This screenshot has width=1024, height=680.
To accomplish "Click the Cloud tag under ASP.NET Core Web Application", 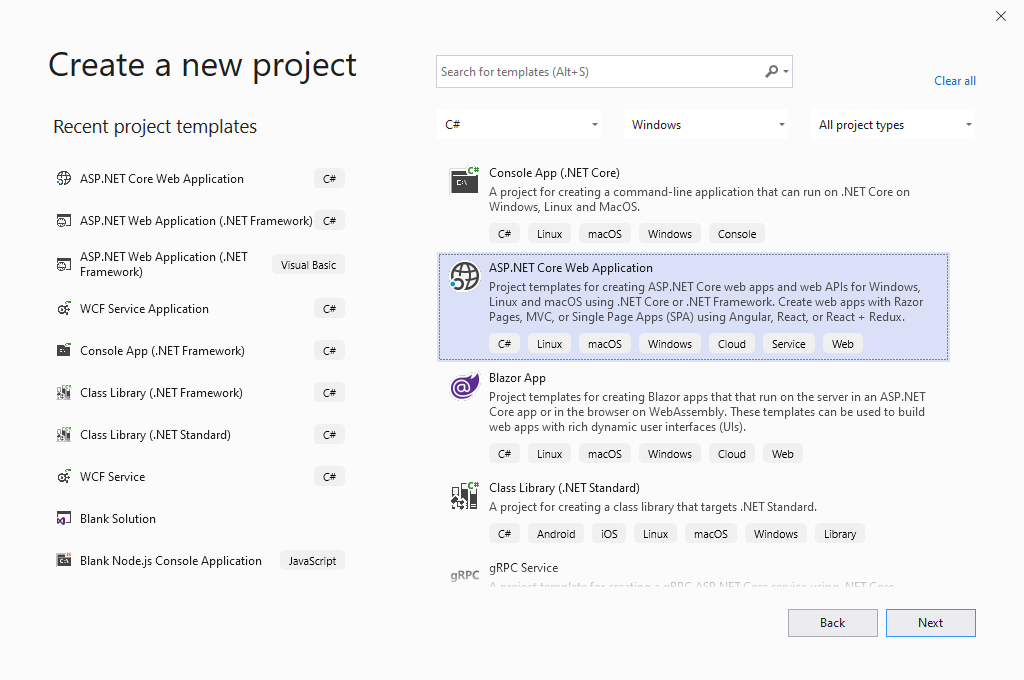I will [x=731, y=343].
